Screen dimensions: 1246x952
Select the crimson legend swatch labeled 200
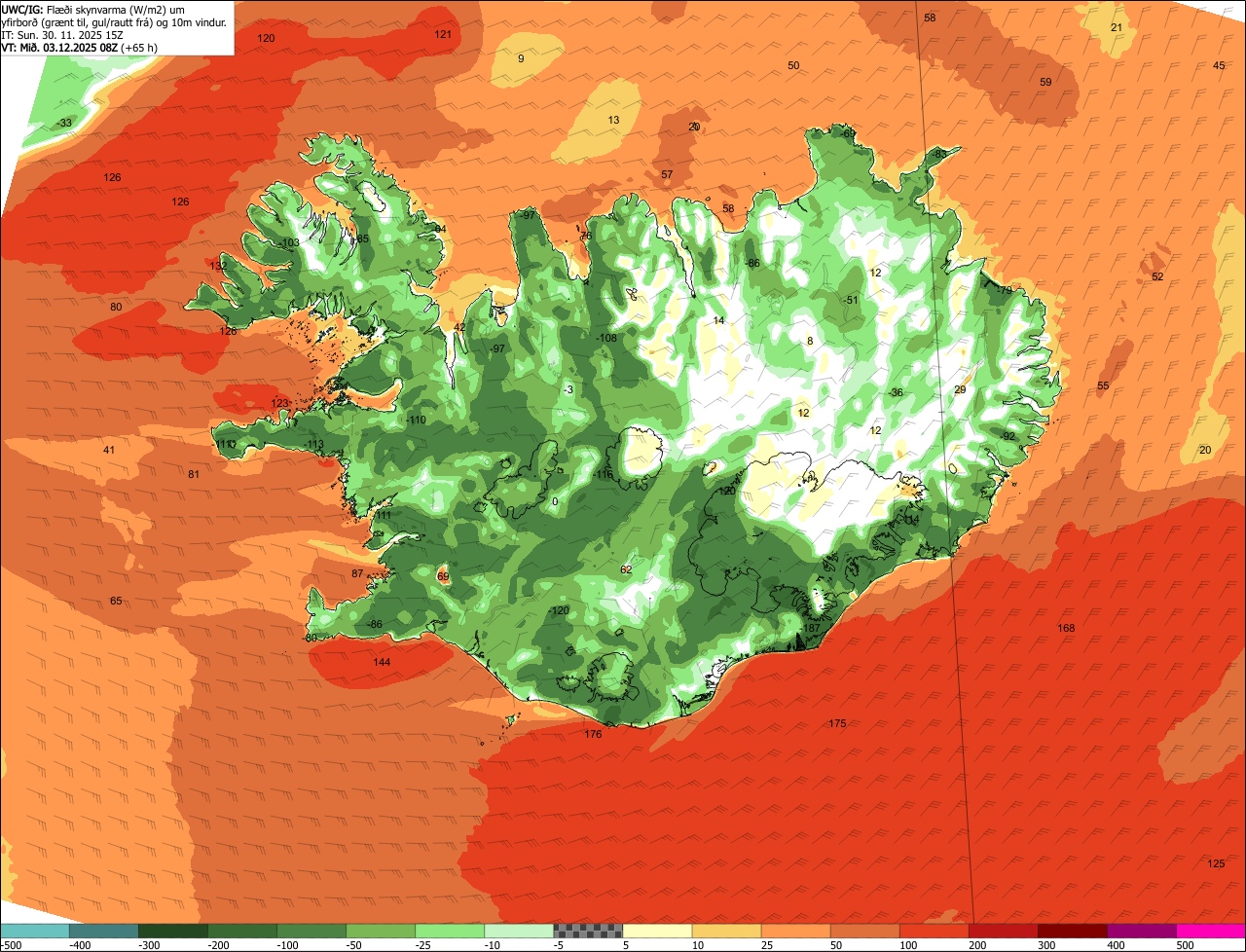(1004, 931)
